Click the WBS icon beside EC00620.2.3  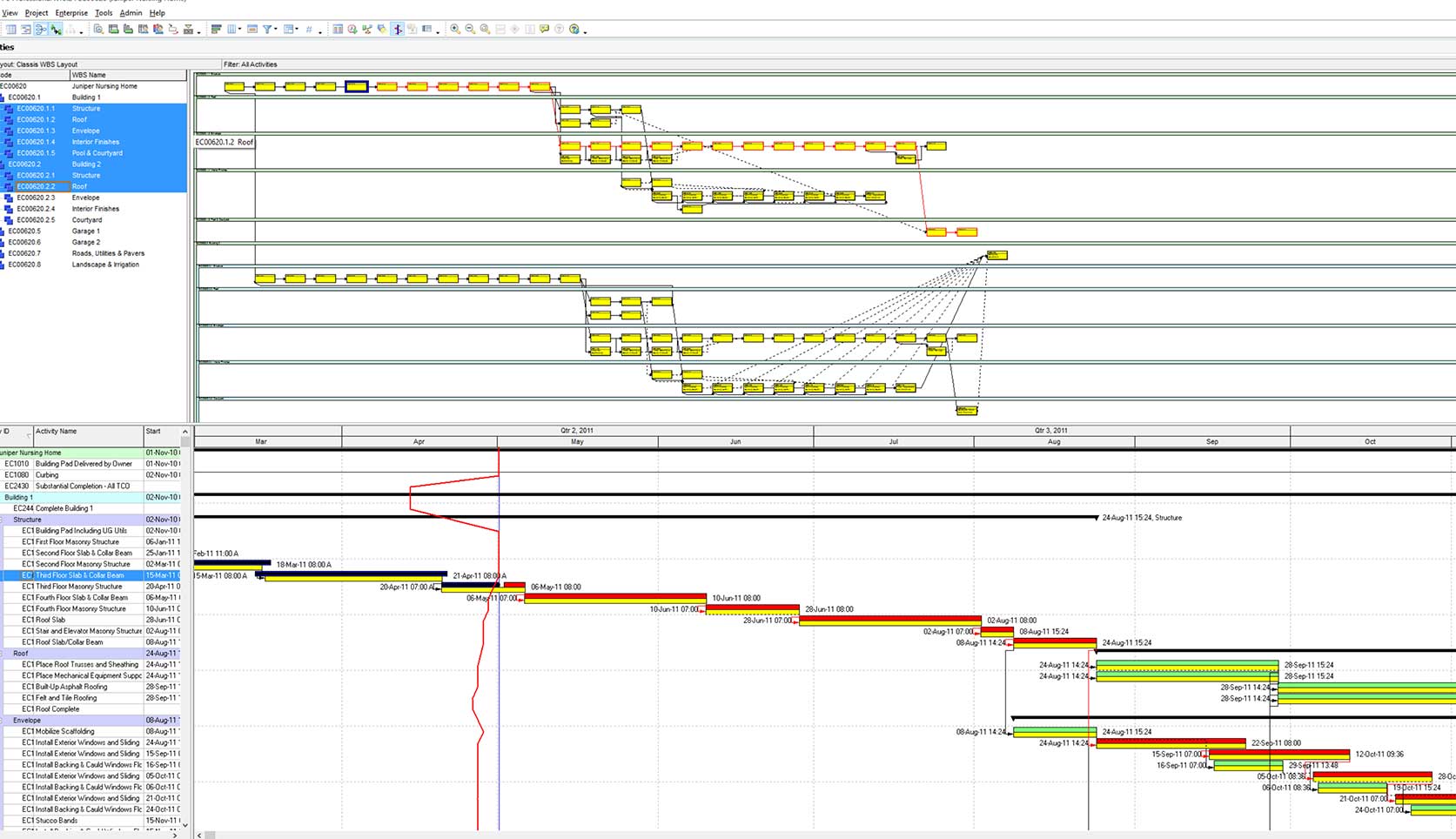coord(9,198)
